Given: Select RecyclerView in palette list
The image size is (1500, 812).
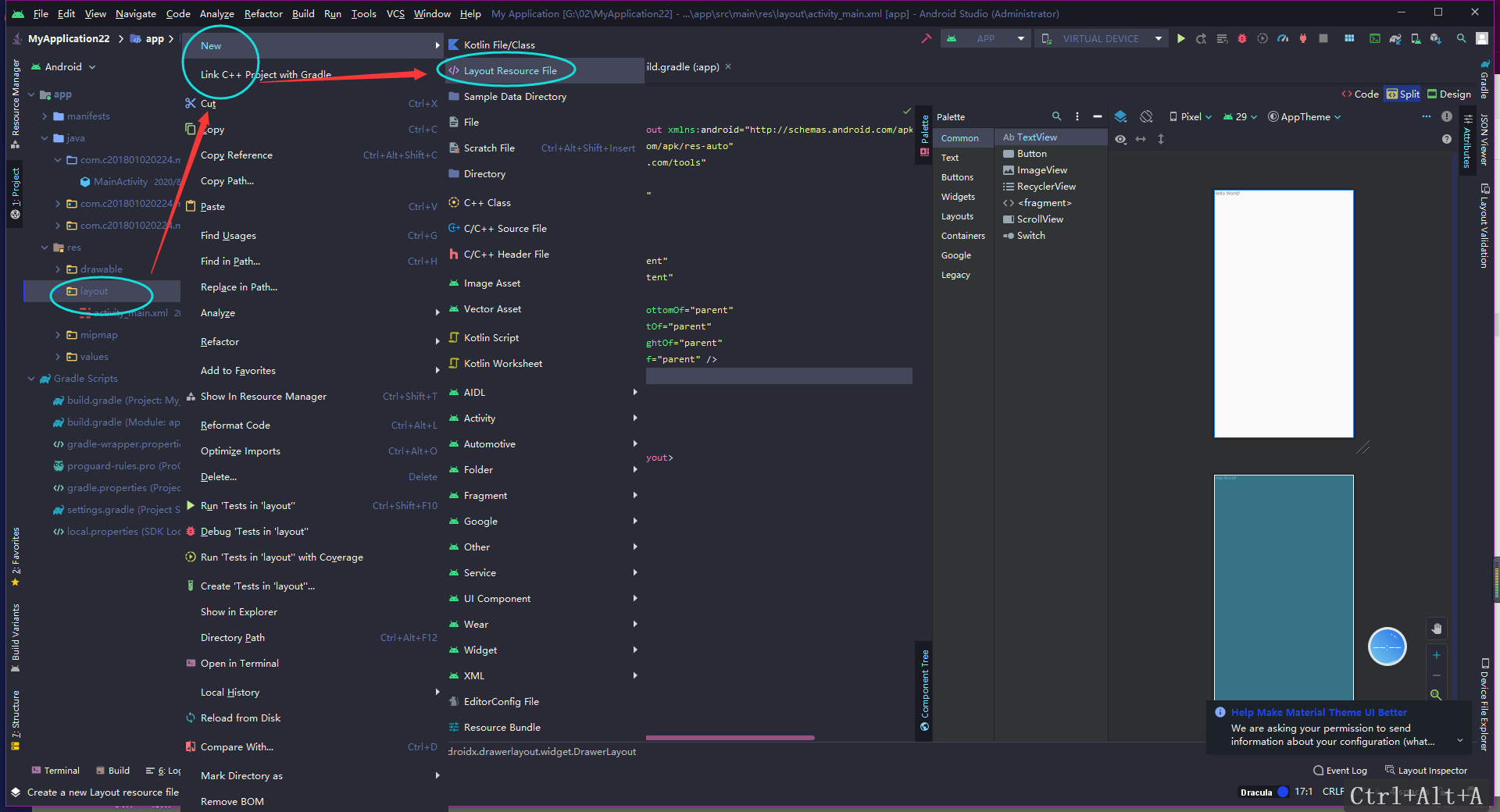Looking at the screenshot, I should point(1052,187).
